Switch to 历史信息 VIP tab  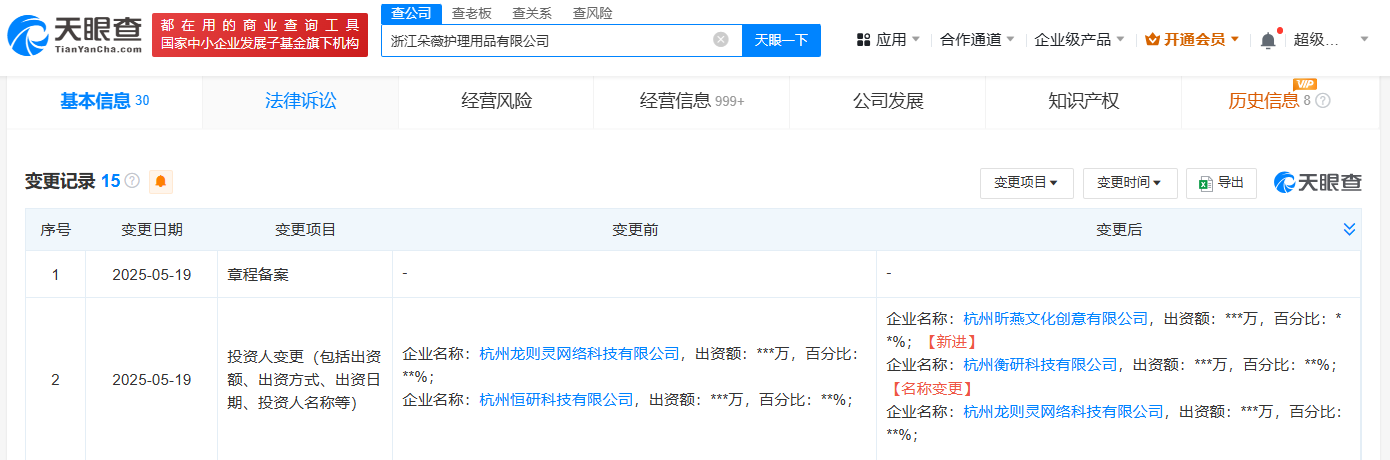coord(1279,101)
